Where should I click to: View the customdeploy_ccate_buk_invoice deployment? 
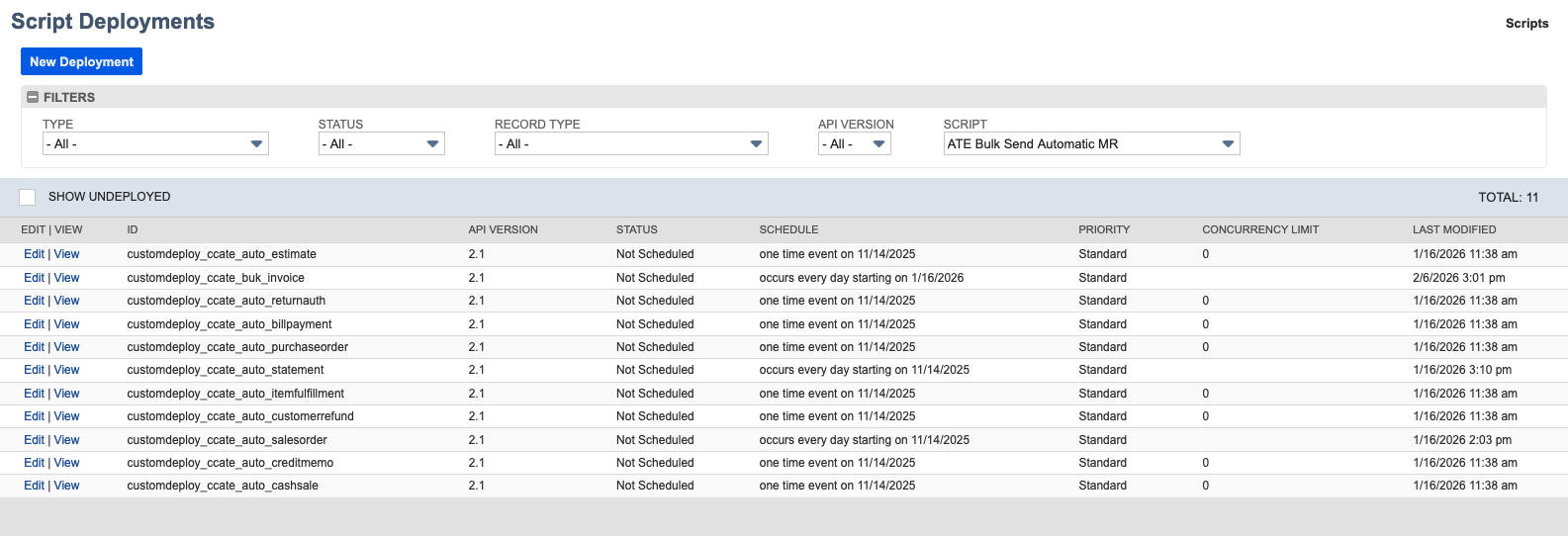pyautogui.click(x=66, y=278)
